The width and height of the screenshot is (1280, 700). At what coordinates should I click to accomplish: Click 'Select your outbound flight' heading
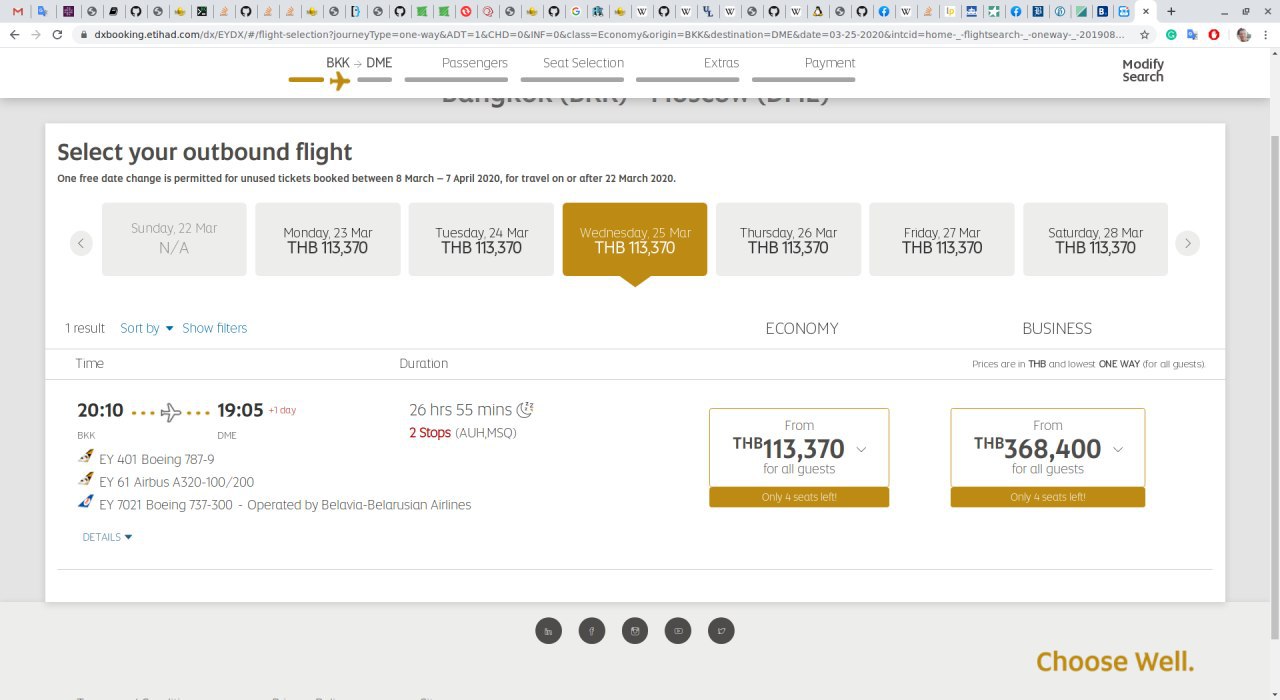205,152
